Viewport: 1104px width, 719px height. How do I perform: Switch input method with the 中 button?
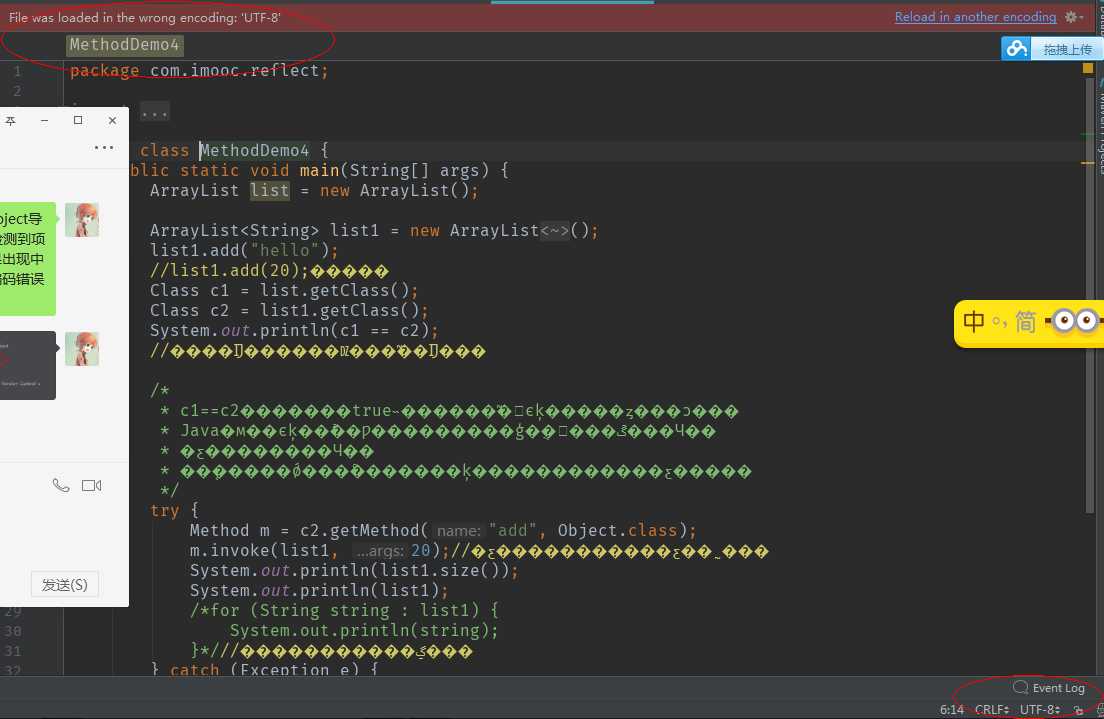(x=974, y=322)
